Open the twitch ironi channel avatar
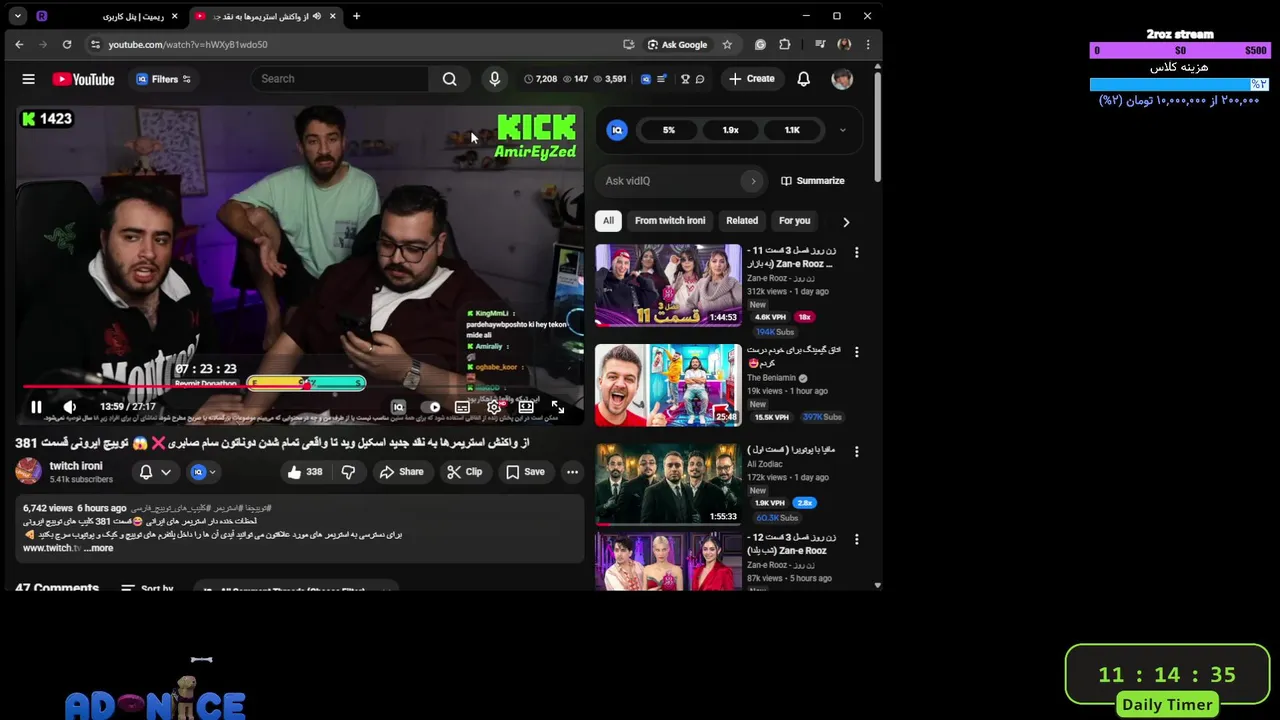 (x=28, y=471)
